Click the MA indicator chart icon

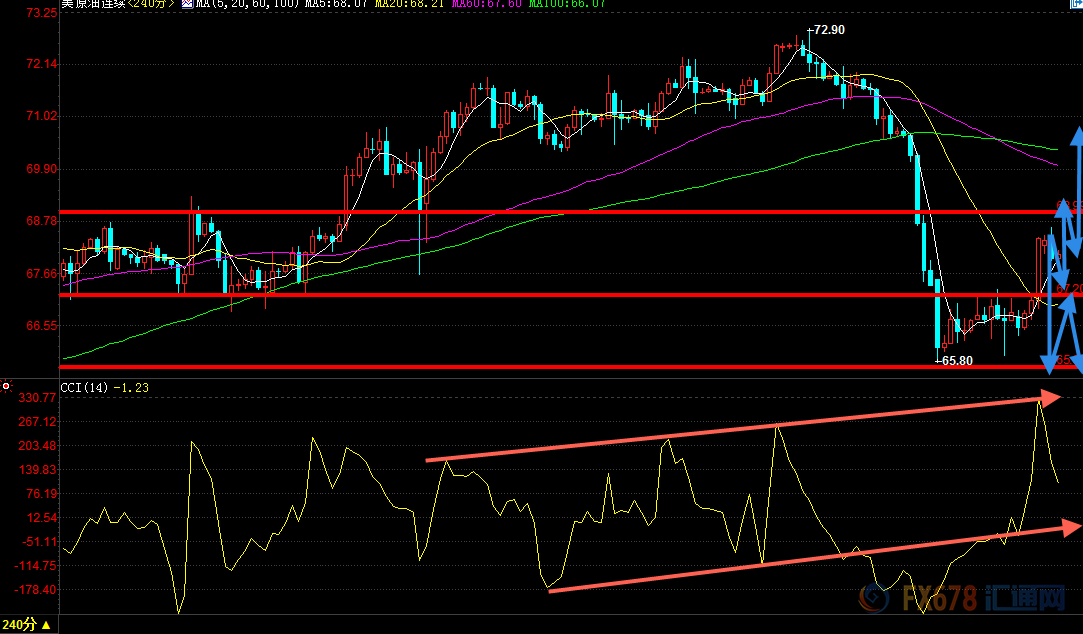pyautogui.click(x=187, y=3)
